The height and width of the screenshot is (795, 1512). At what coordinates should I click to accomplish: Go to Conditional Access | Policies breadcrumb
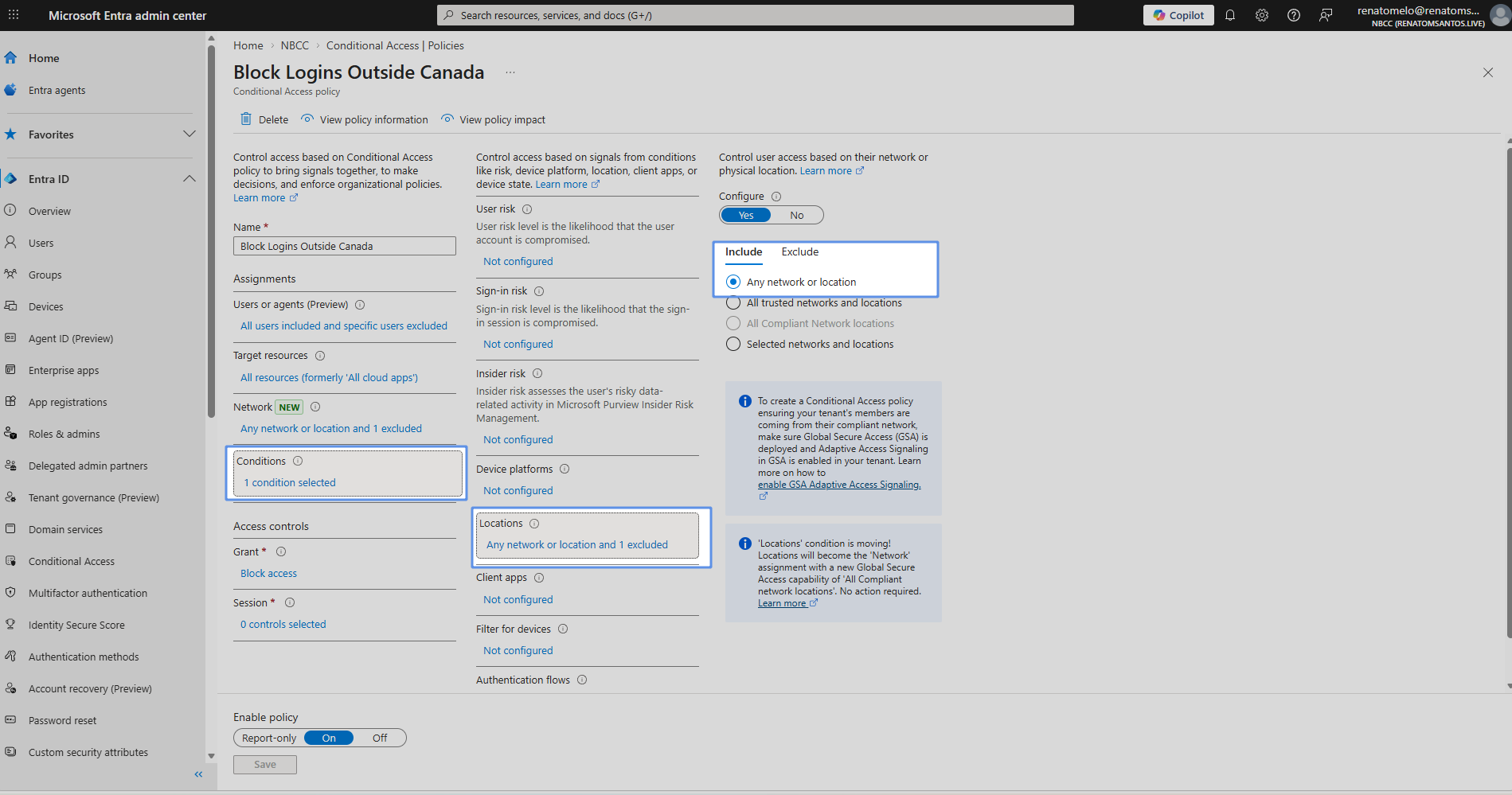coord(395,46)
